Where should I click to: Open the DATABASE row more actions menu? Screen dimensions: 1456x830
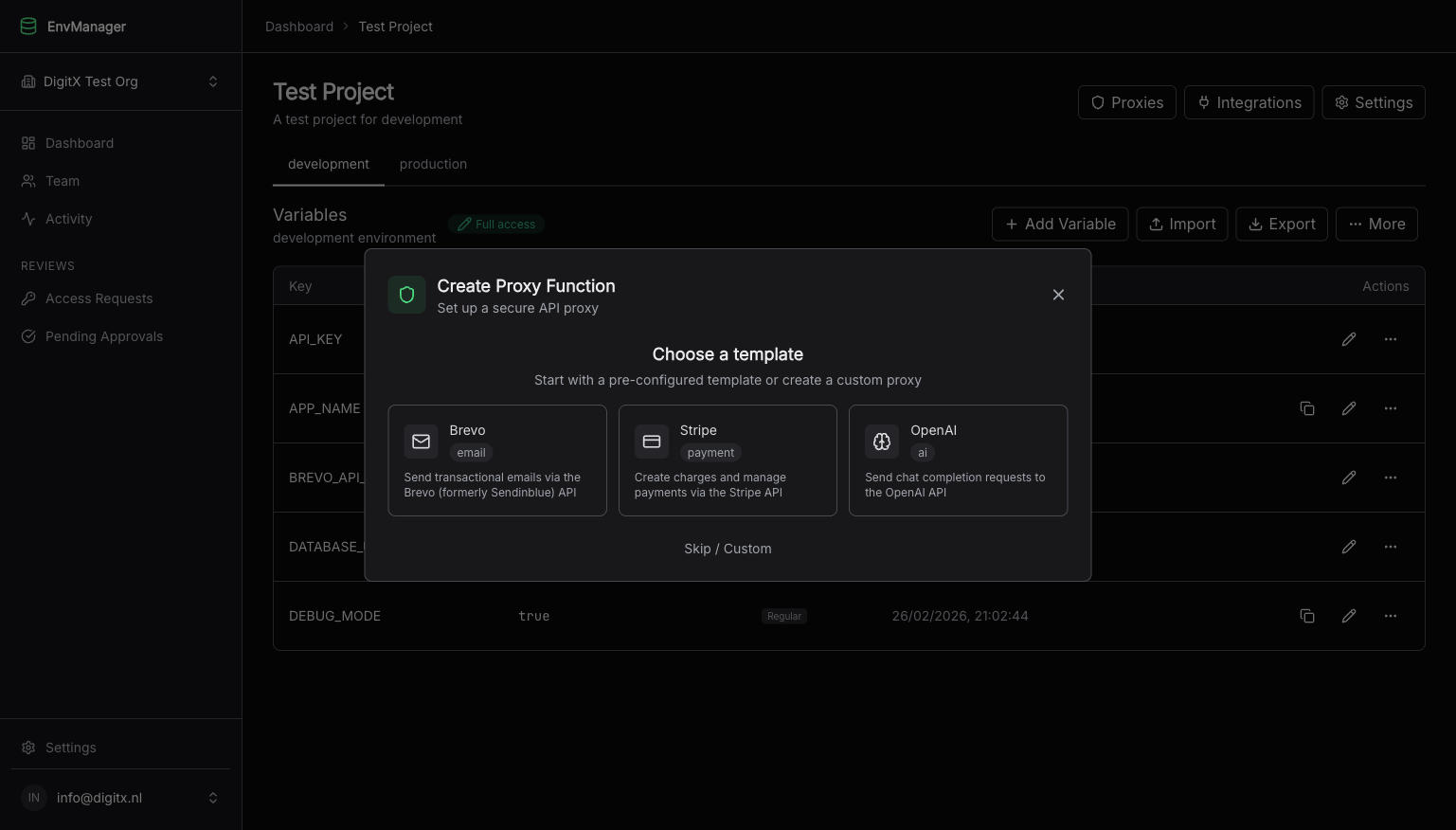tap(1391, 547)
